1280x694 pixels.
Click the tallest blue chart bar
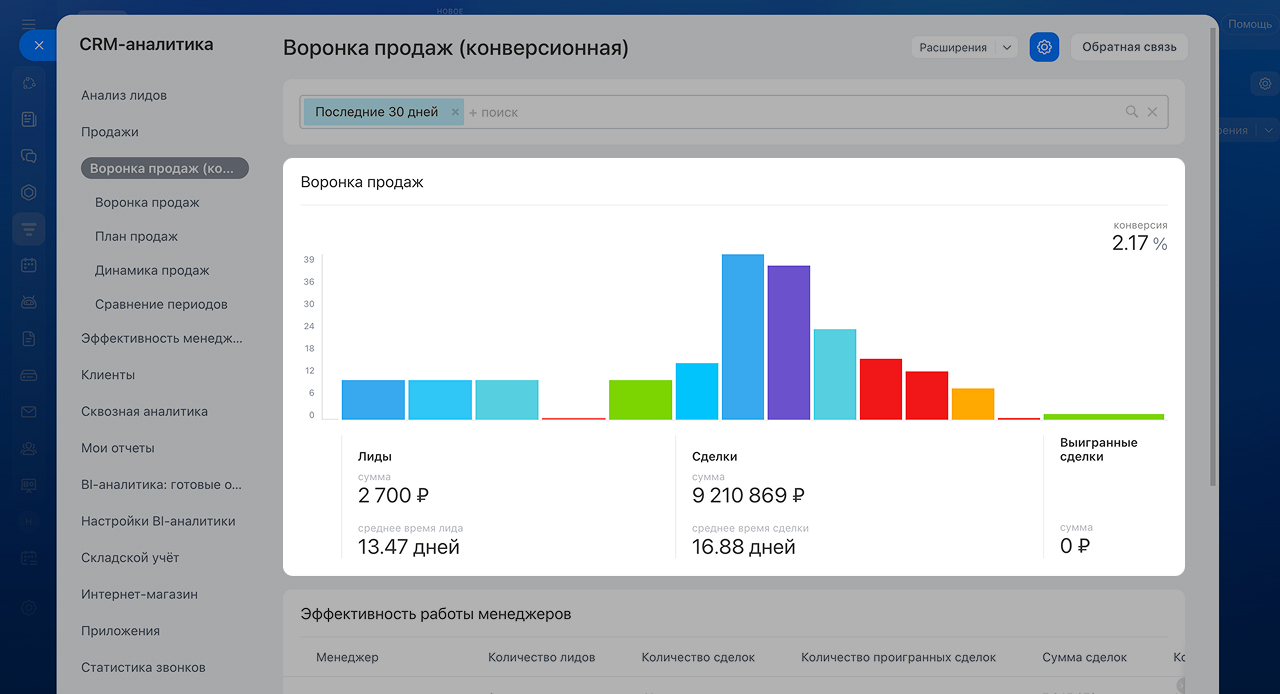(743, 337)
